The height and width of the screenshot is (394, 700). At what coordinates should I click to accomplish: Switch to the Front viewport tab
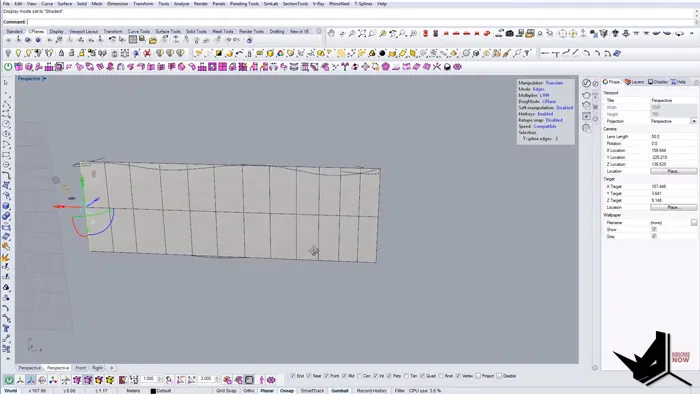pos(80,368)
